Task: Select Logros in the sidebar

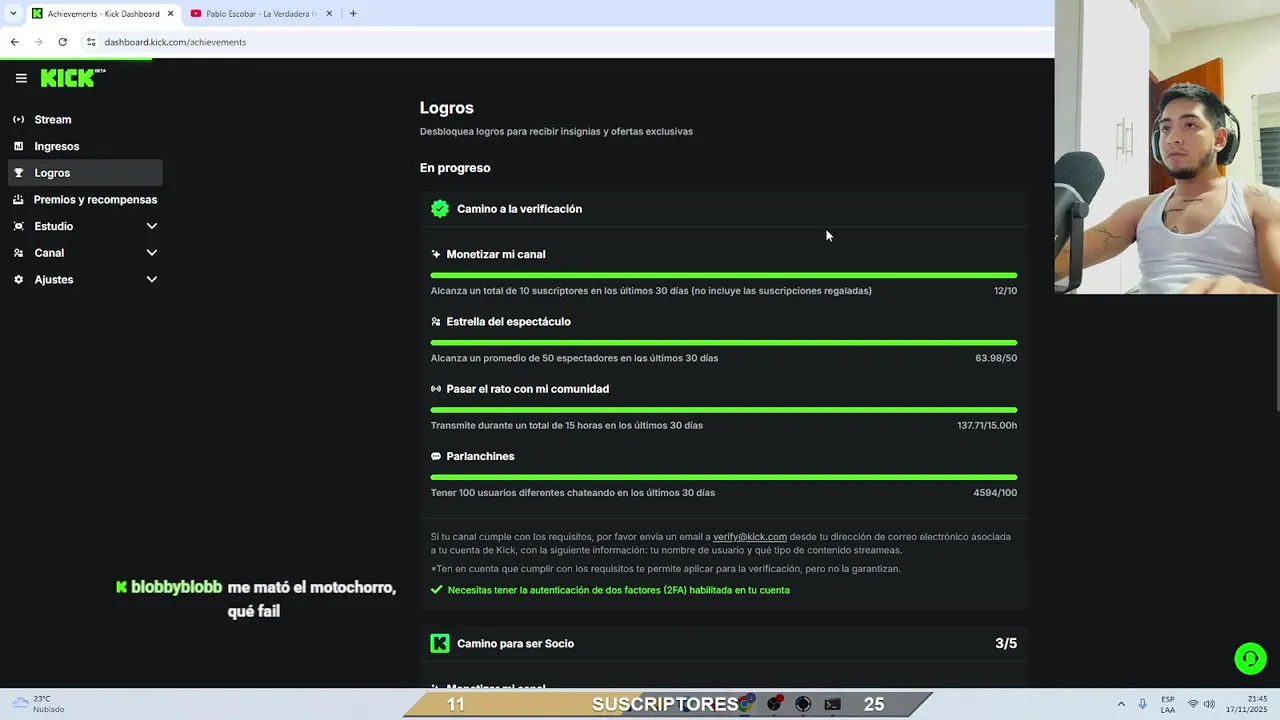Action: [x=85, y=173]
